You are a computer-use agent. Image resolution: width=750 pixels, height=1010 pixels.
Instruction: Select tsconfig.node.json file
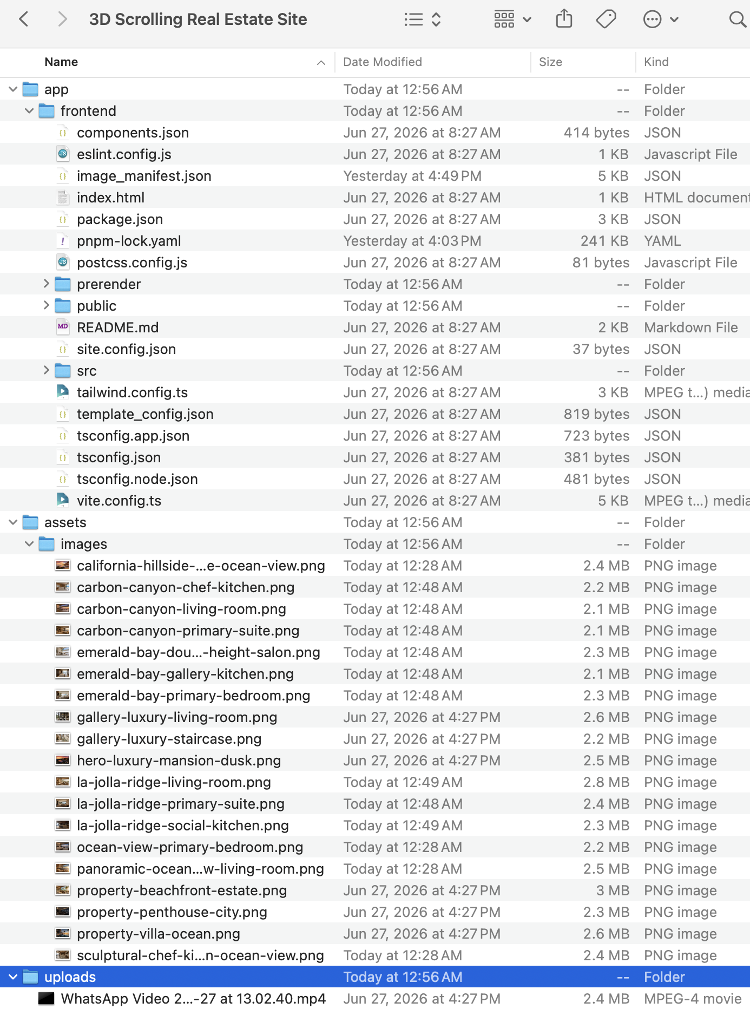point(137,479)
